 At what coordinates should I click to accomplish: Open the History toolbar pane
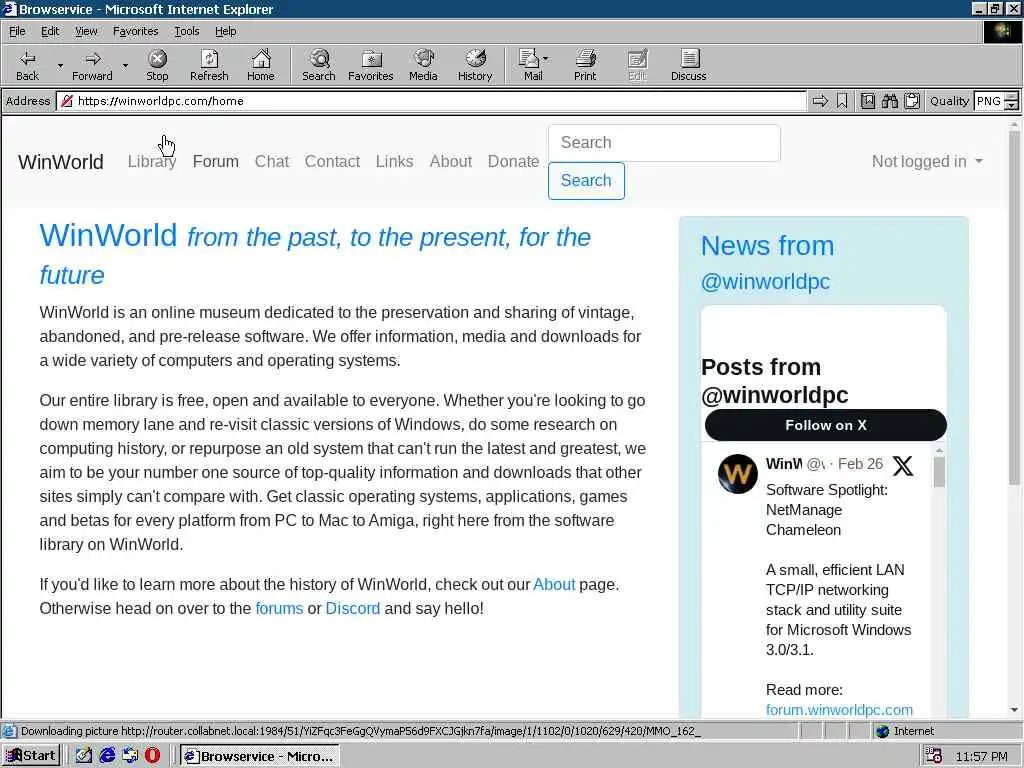tap(475, 65)
